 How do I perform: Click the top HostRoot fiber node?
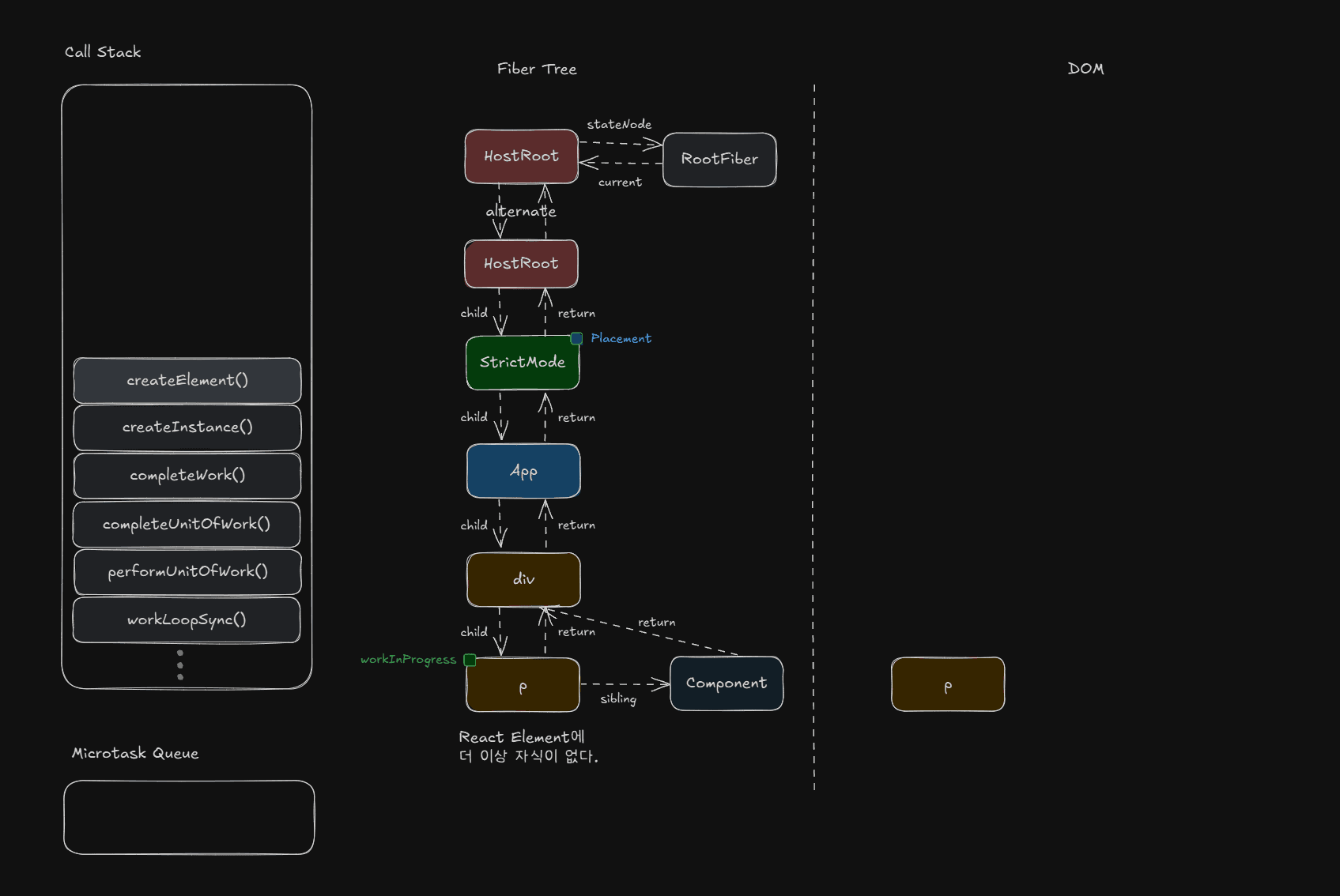click(x=521, y=156)
